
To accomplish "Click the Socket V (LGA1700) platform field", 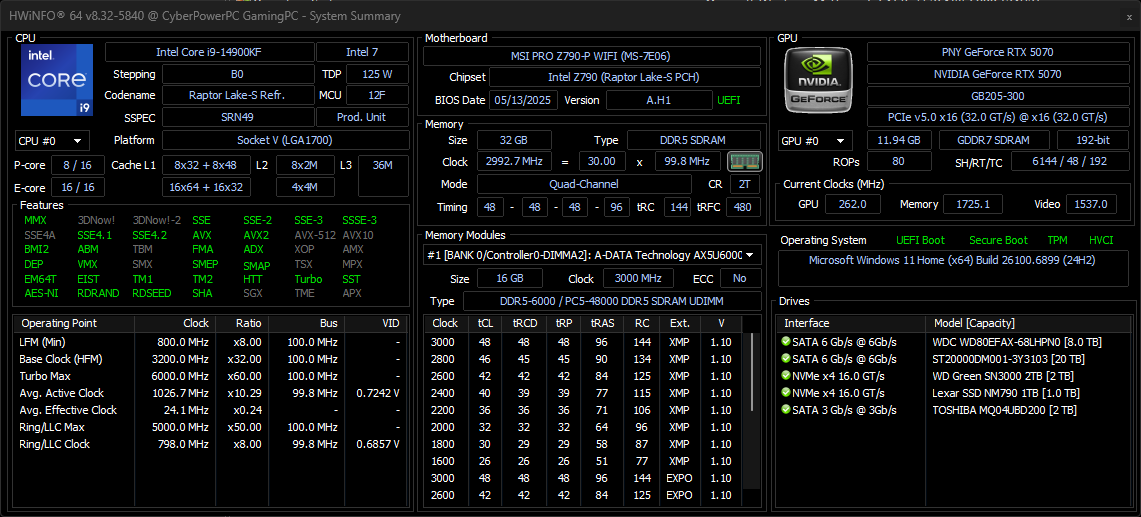I will [285, 141].
